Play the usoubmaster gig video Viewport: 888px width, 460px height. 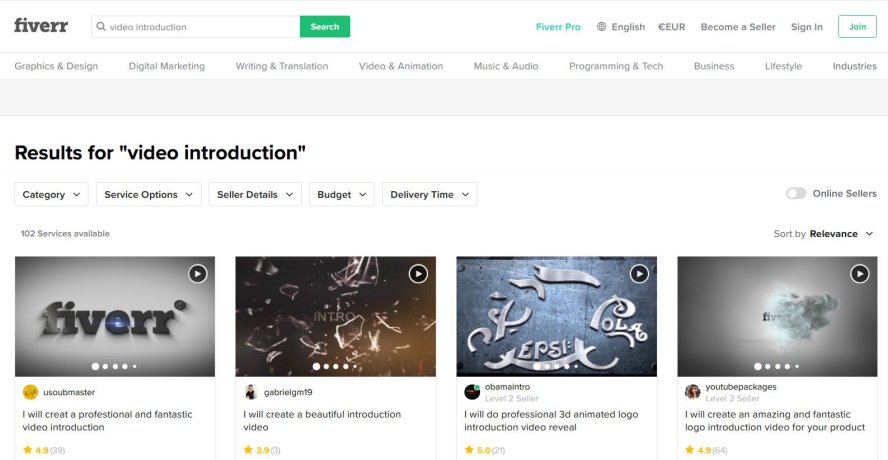(198, 274)
